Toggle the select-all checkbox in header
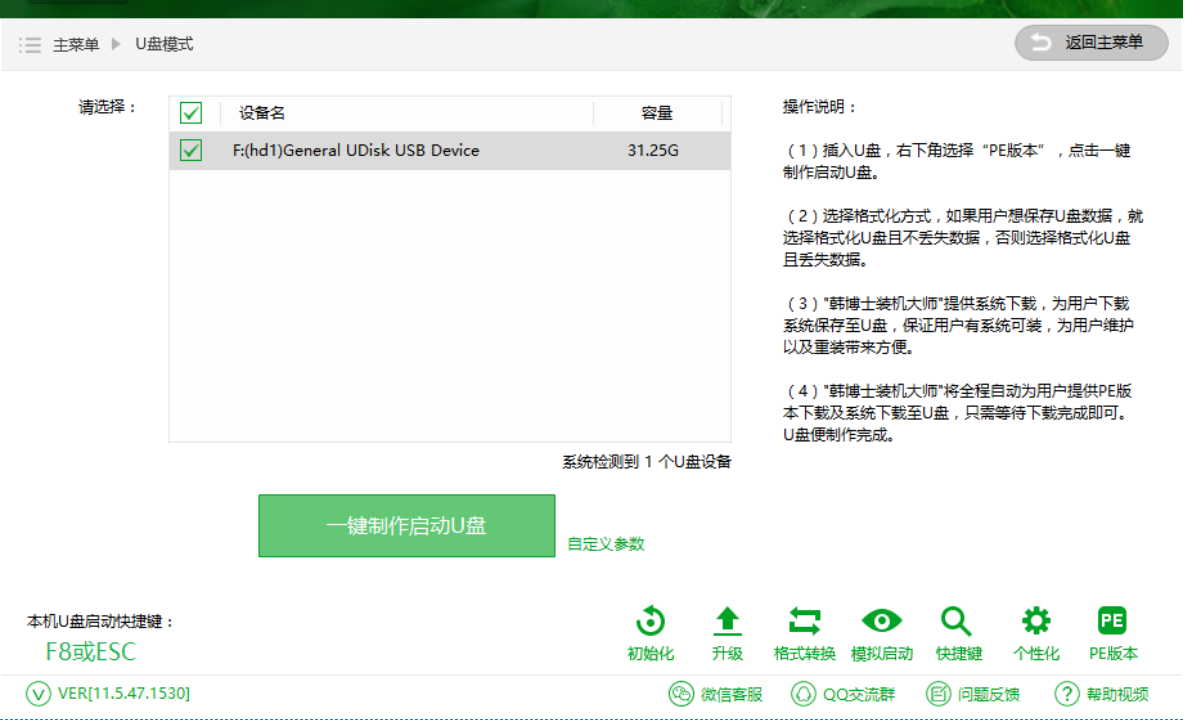Image resolution: width=1187 pixels, height=722 pixels. (x=190, y=113)
